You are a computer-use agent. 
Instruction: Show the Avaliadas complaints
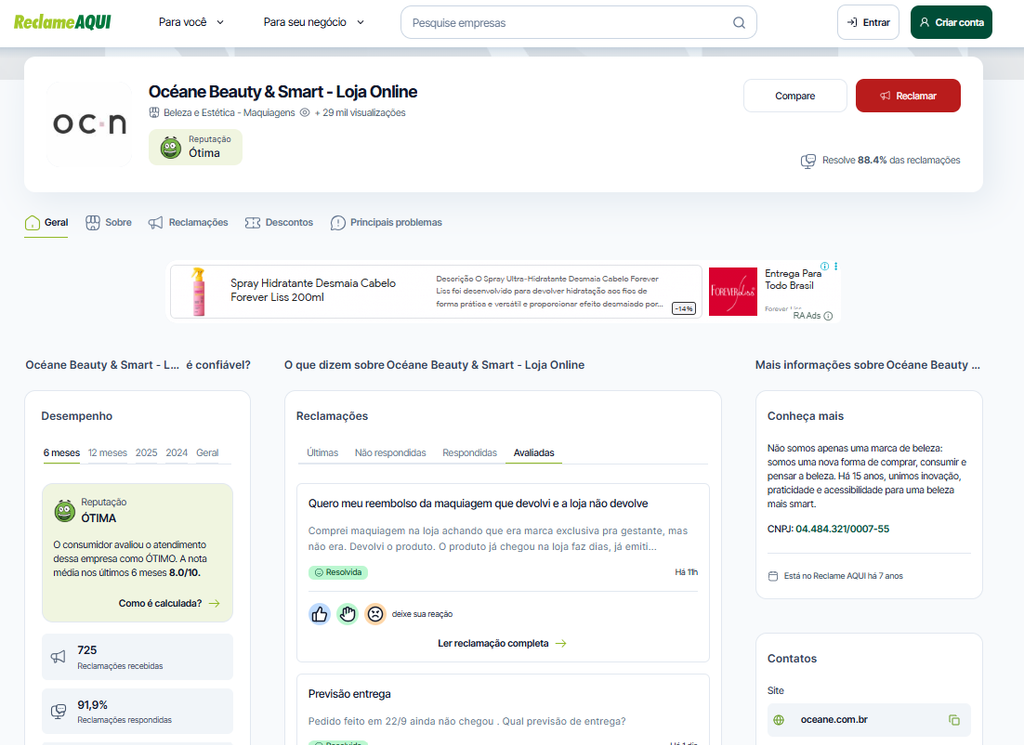[534, 452]
